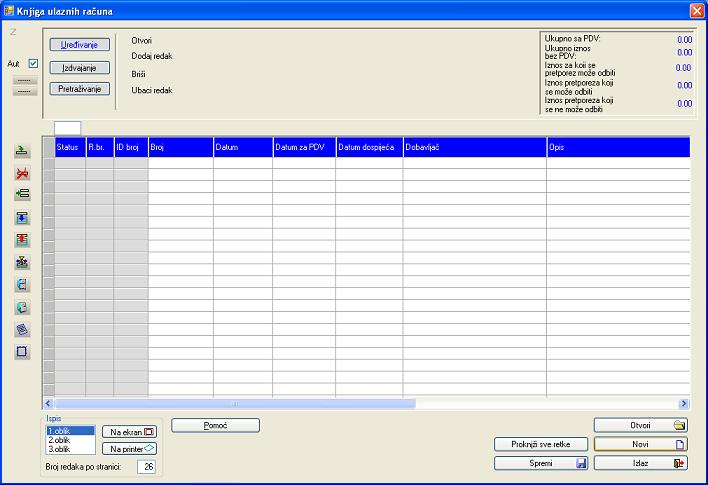
Task: Click the tilted blue pages sidebar icon
Action: (x=22, y=329)
